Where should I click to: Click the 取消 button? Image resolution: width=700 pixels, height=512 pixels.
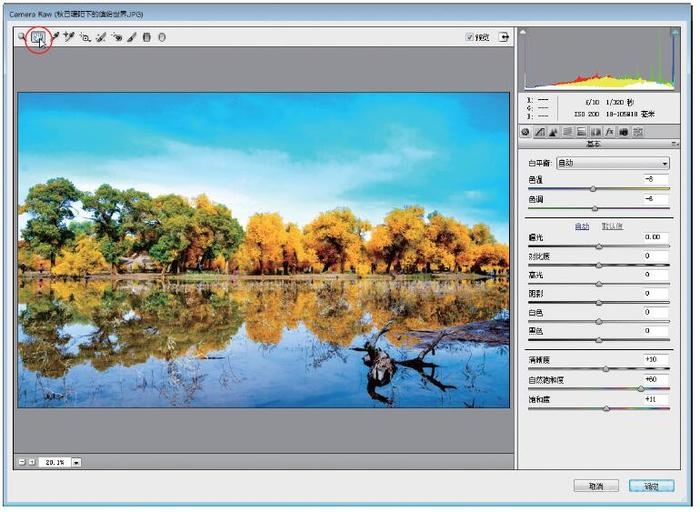pos(596,486)
